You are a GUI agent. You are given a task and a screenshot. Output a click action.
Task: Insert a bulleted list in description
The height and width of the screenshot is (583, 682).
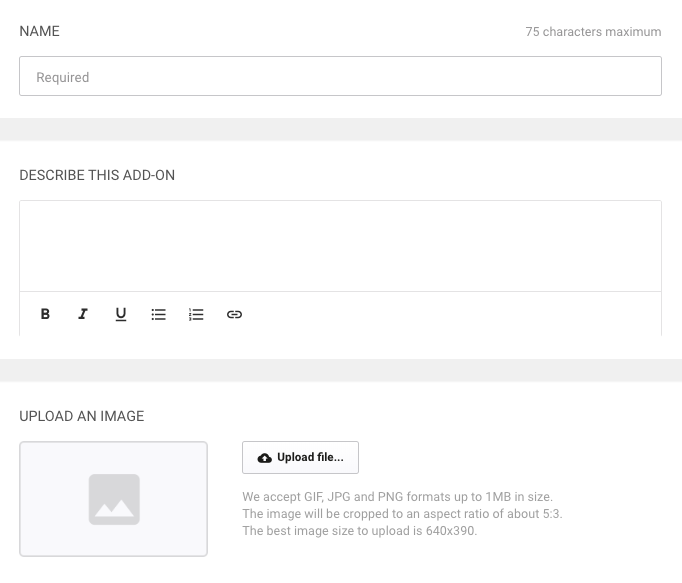point(158,314)
